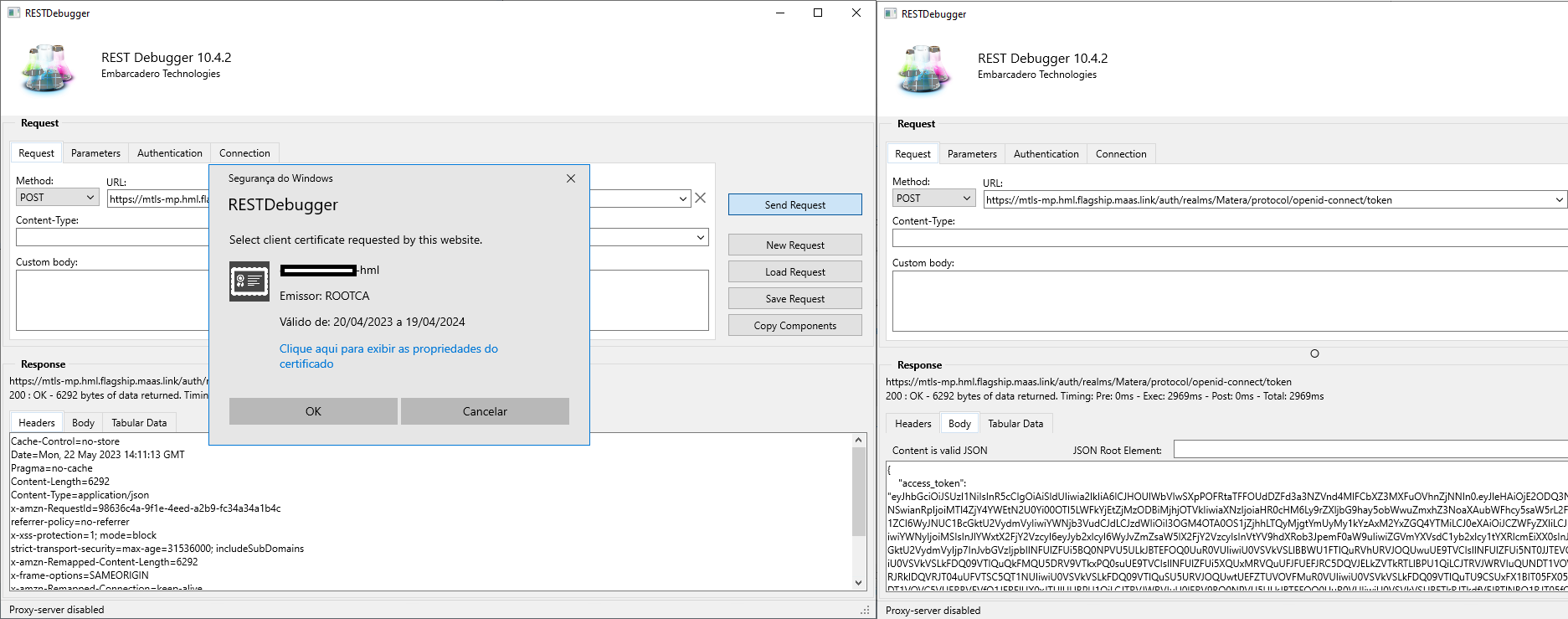Open Authentication tab in right window
Screen dimensions: 1568x619
(x=1046, y=154)
